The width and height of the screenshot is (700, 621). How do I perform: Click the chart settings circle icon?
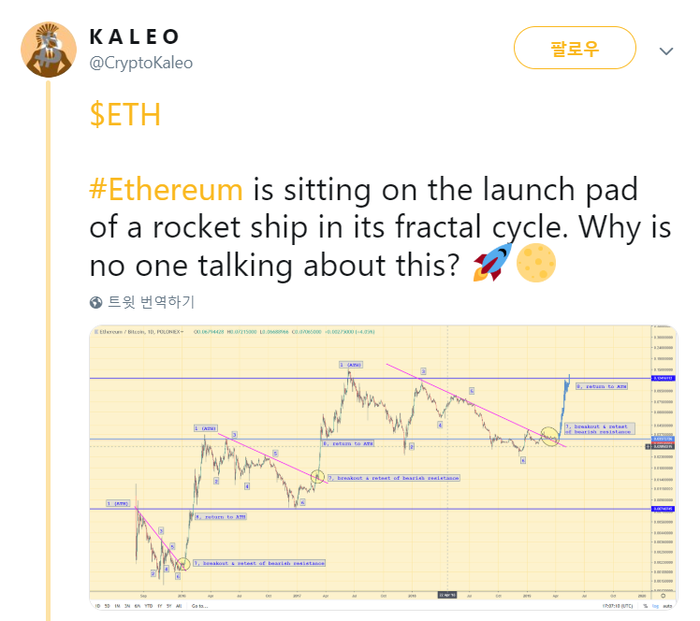point(663,596)
